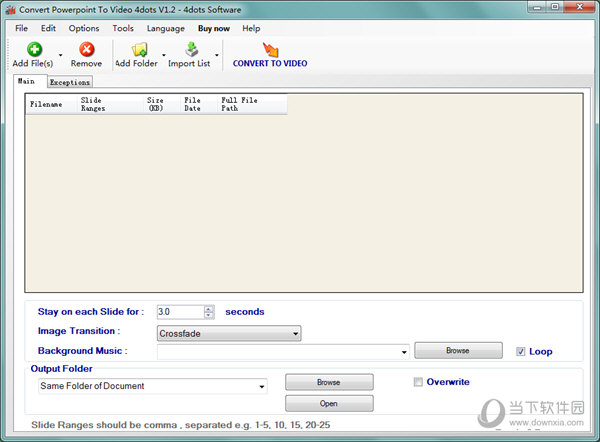
Task: Toggle the Loop checkbox
Action: (x=520, y=351)
